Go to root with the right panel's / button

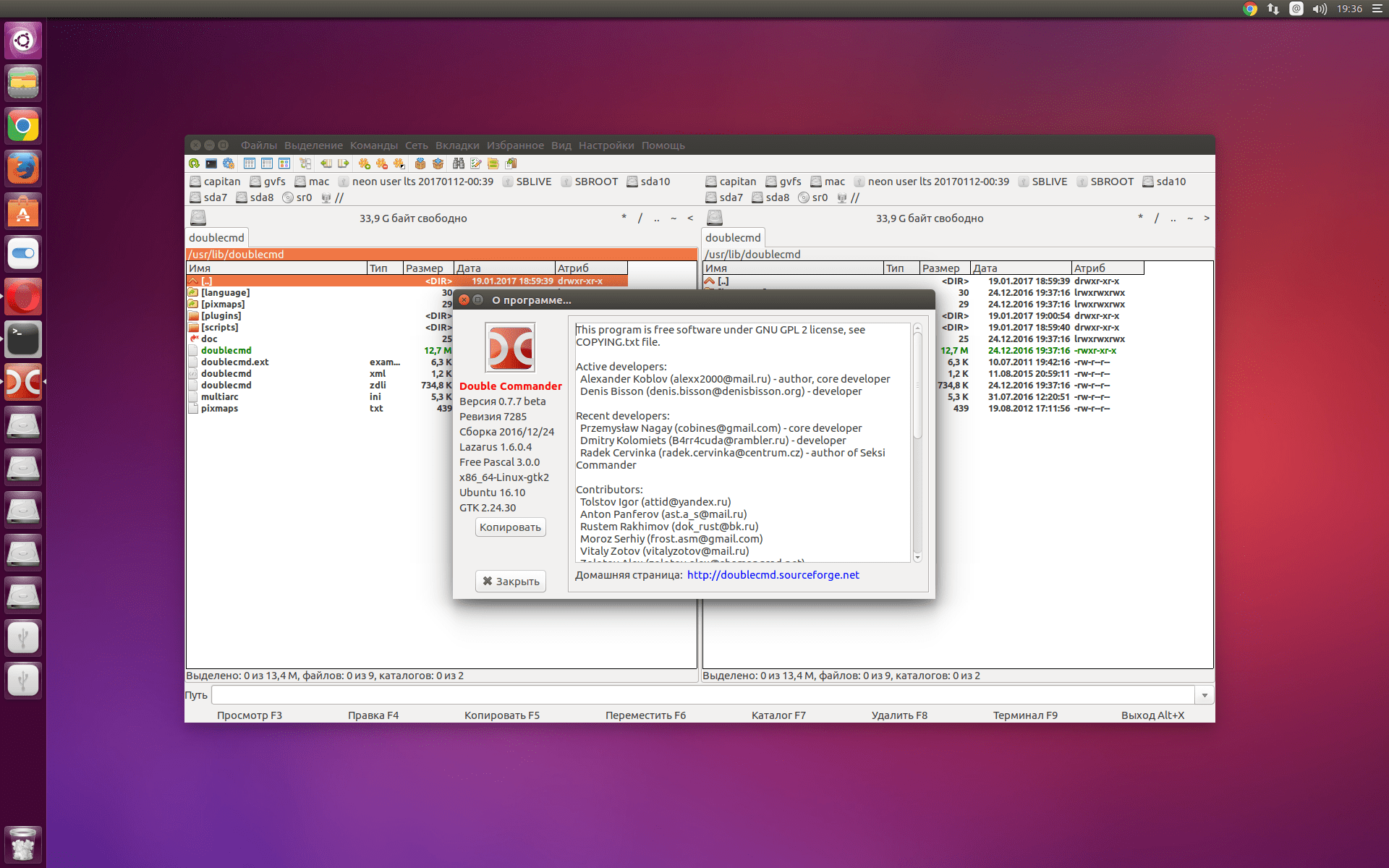coord(1156,218)
